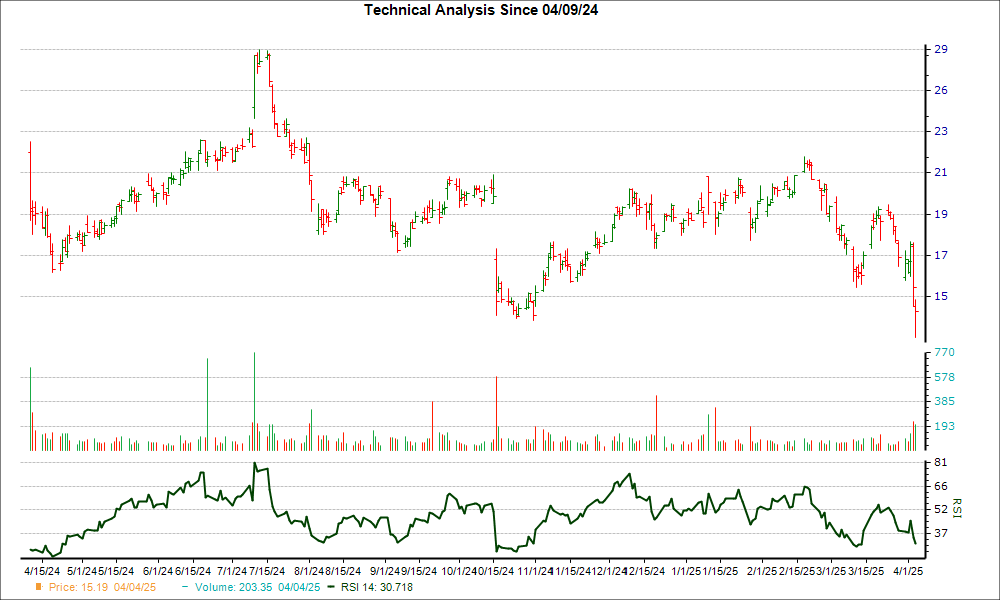Click the 'RSI 14: 30.718' legend label

coord(376,587)
